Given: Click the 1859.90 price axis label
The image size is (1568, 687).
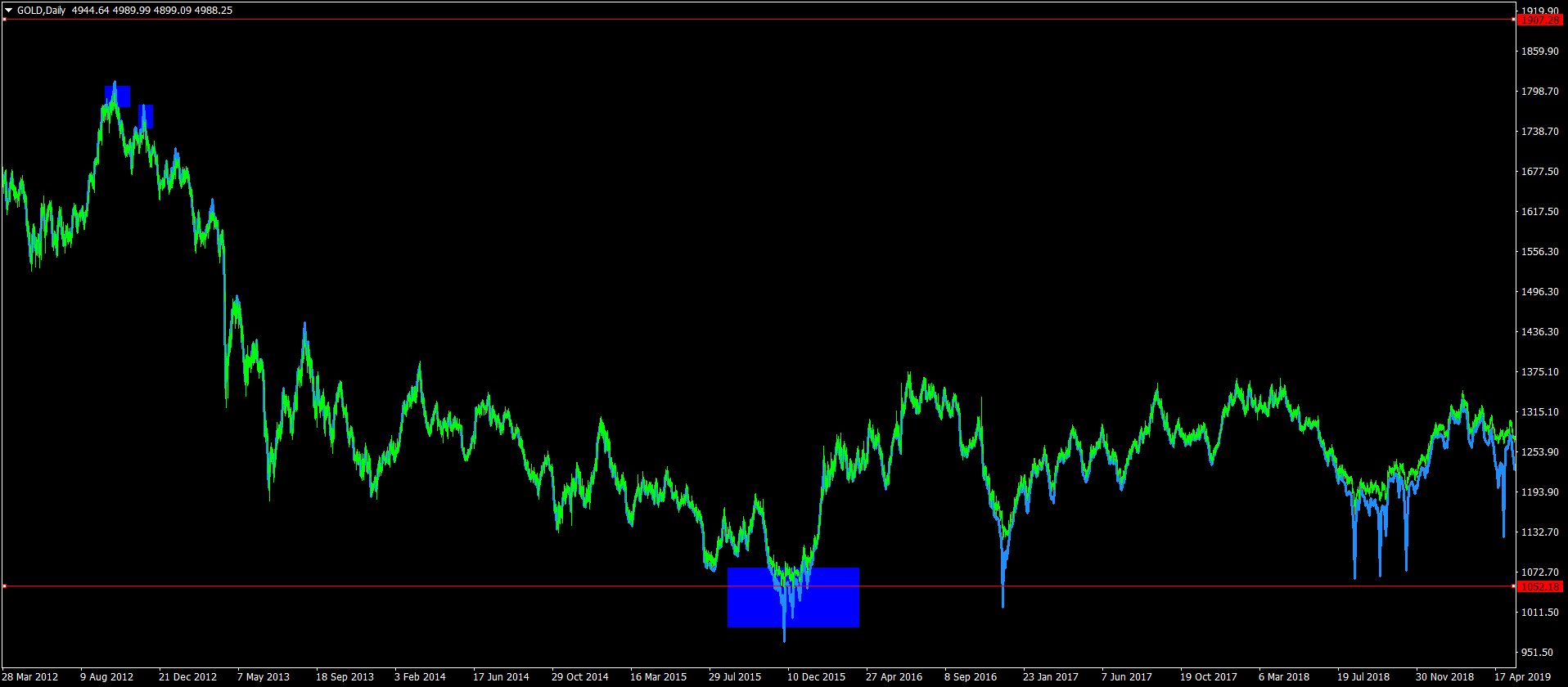Looking at the screenshot, I should [1539, 51].
